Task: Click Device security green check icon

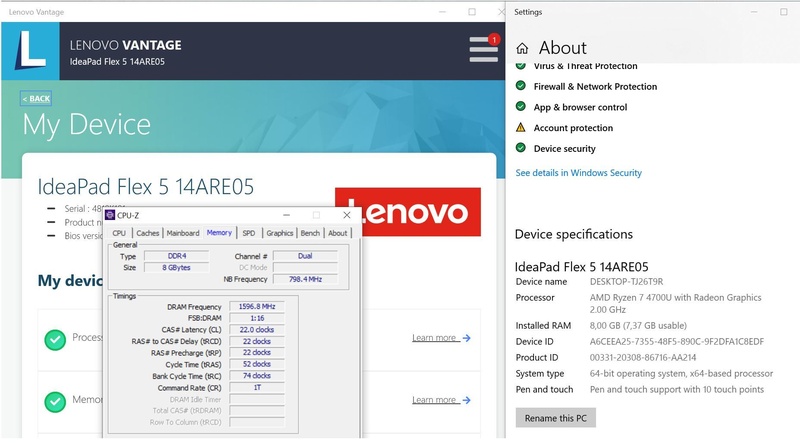Action: click(x=520, y=148)
